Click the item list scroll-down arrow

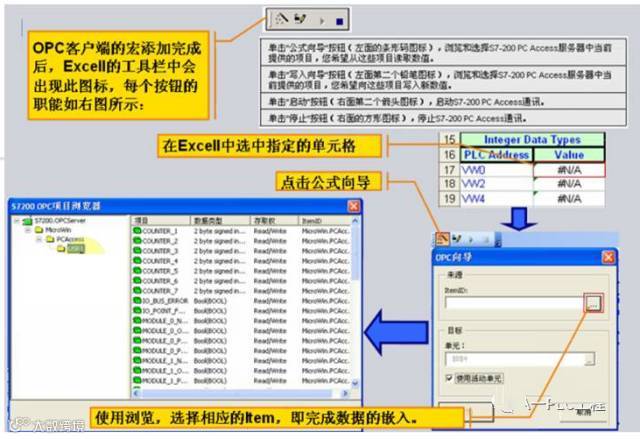click(x=355, y=383)
